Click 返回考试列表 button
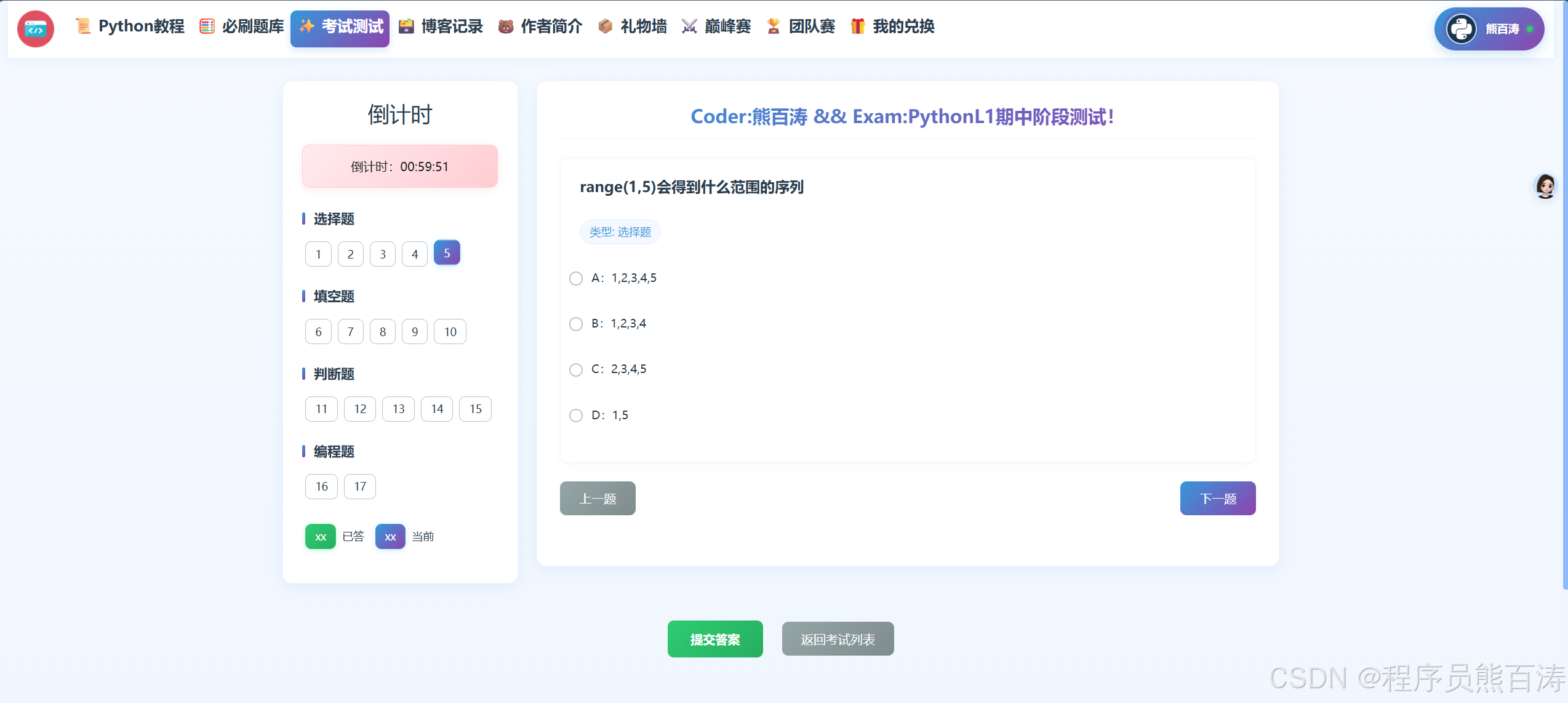Screen dimensions: 1568x703 pyautogui.click(x=838, y=639)
